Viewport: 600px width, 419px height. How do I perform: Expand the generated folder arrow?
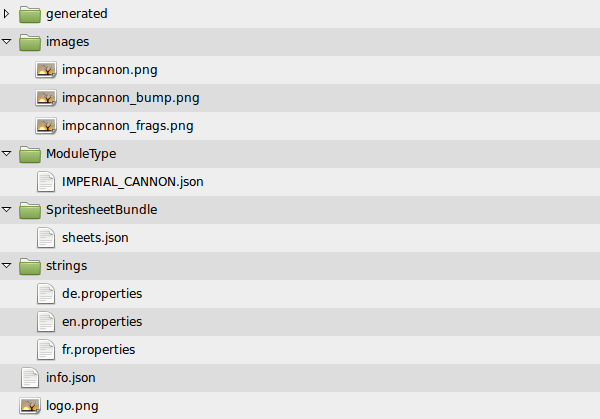(6, 14)
